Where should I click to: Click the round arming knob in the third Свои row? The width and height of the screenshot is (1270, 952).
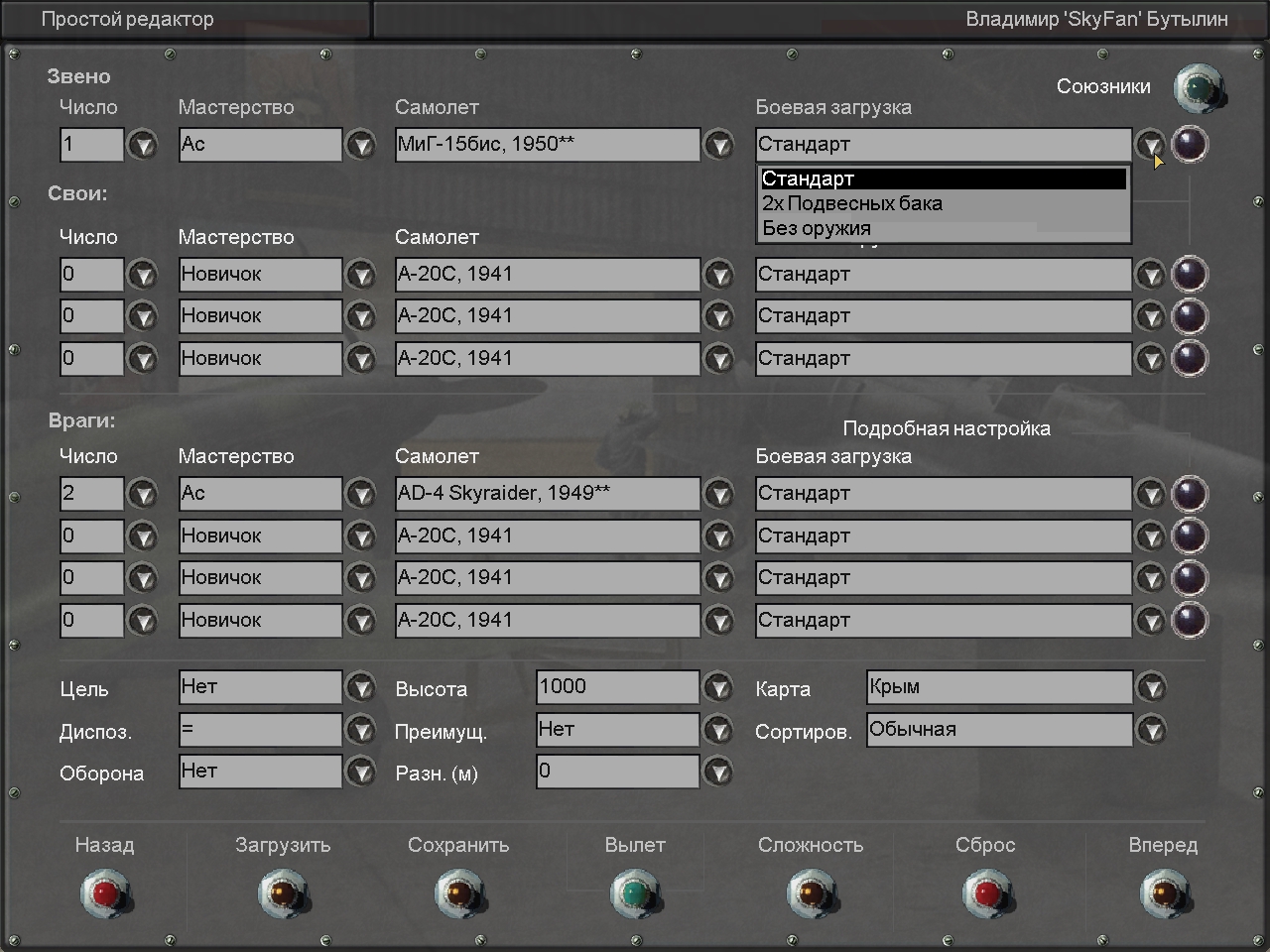point(1190,359)
